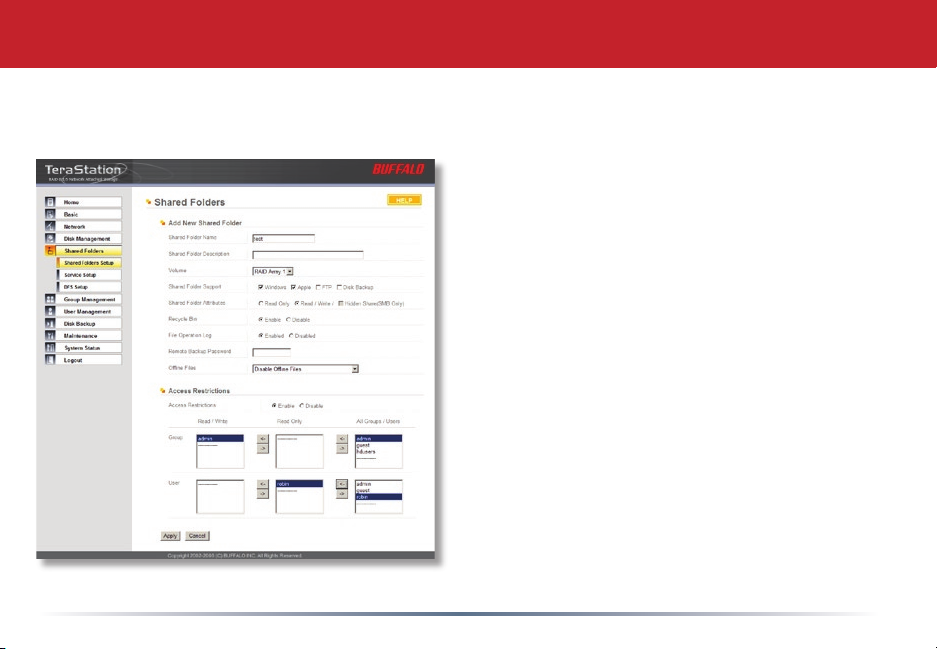The width and height of the screenshot is (937, 649).
Task: Enable the Disk Backup support checkbox
Action: pyautogui.click(x=339, y=287)
